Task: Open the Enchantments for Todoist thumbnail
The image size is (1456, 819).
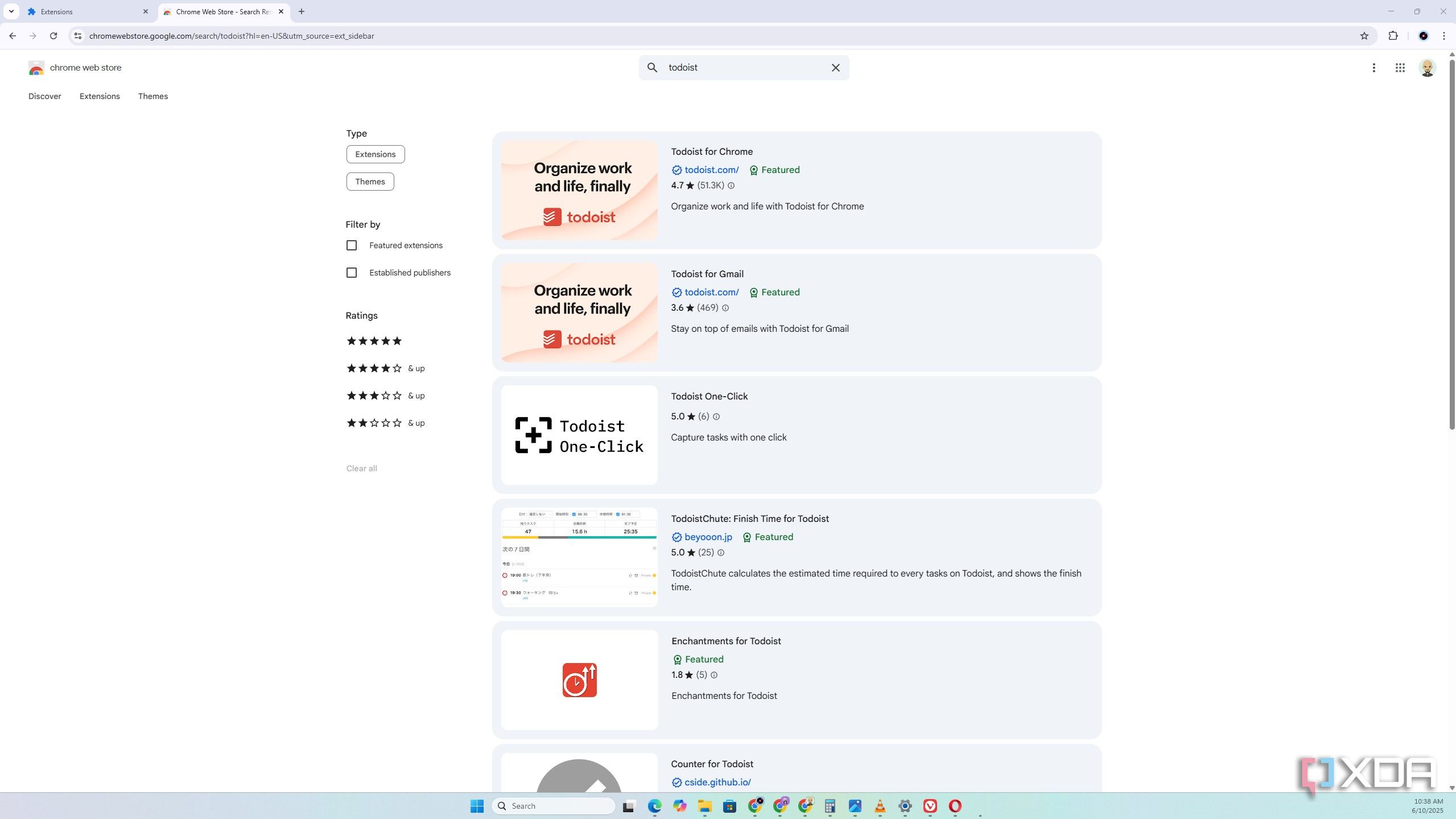Action: coord(579,680)
